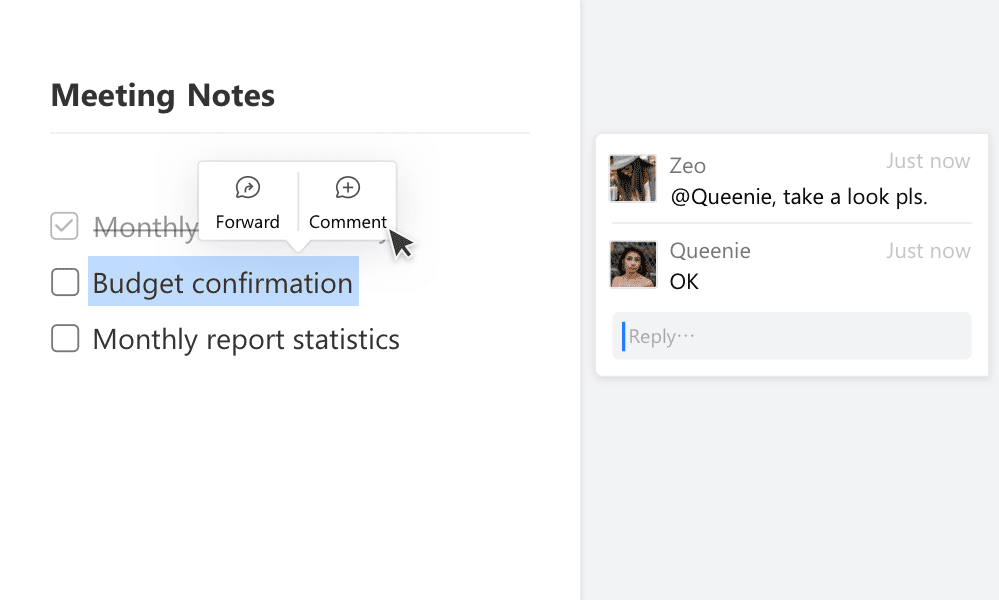Screen dimensions: 999x600
Task: Click the highlighted Budget confirmation text
Action: click(x=223, y=282)
